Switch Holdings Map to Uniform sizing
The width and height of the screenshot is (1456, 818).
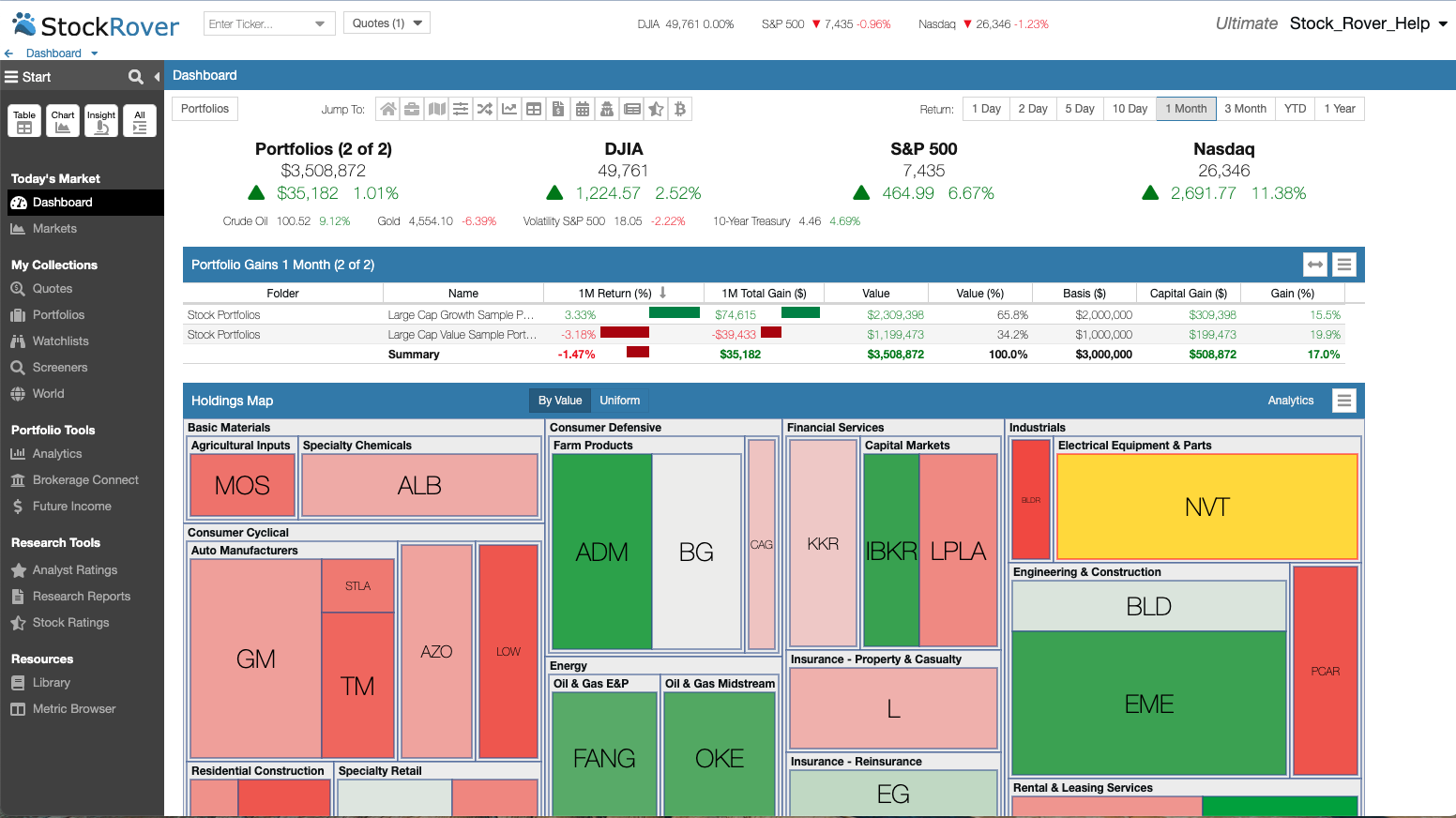point(620,401)
